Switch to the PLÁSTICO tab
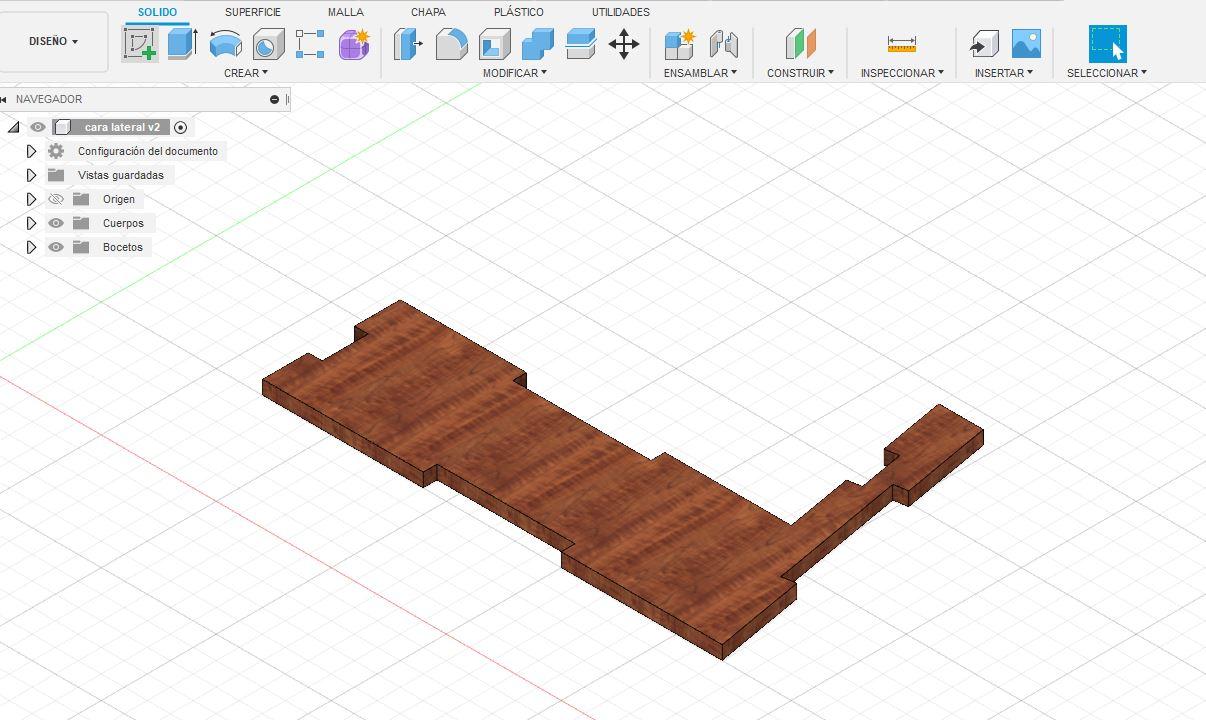The image size is (1206, 720). tap(519, 12)
